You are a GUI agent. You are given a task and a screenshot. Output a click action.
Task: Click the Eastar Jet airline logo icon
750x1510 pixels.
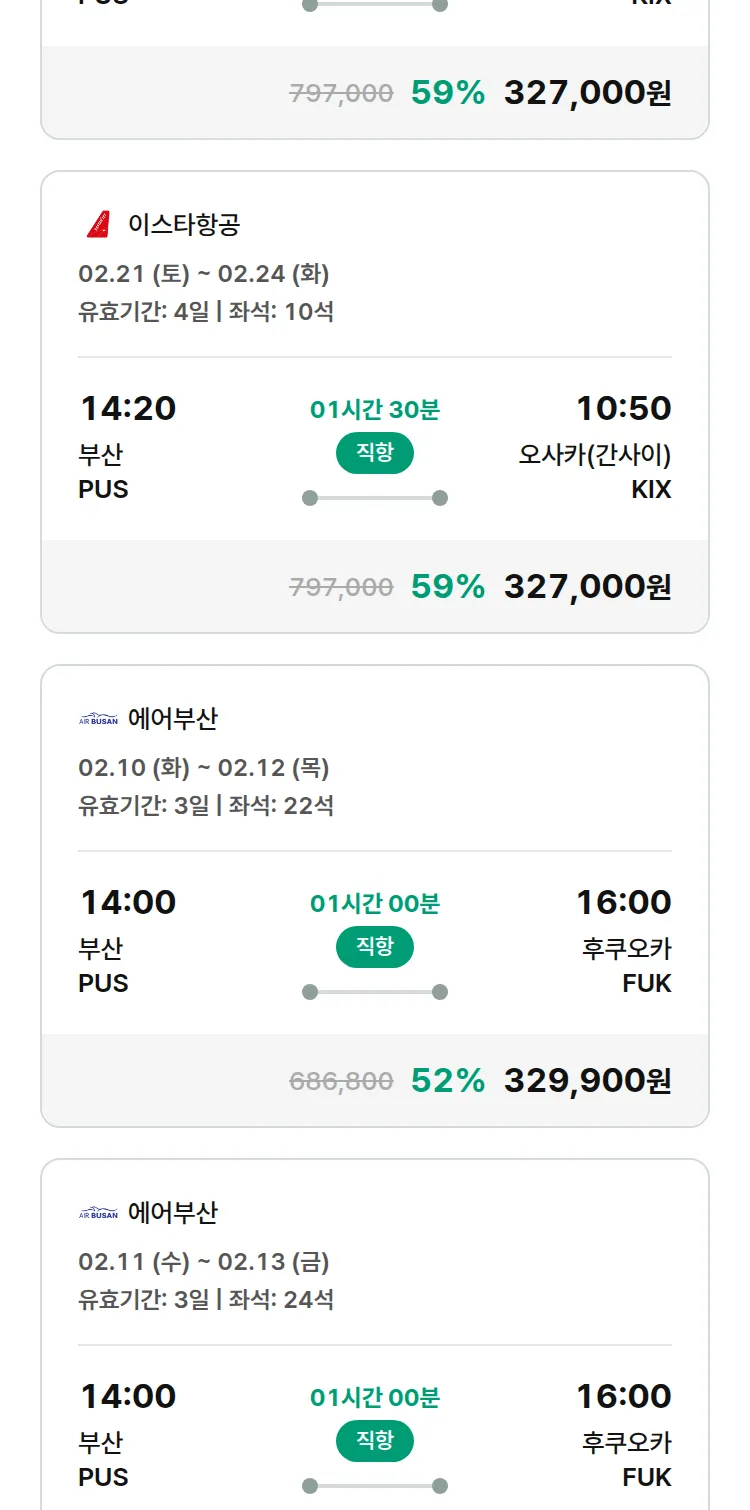point(98,225)
